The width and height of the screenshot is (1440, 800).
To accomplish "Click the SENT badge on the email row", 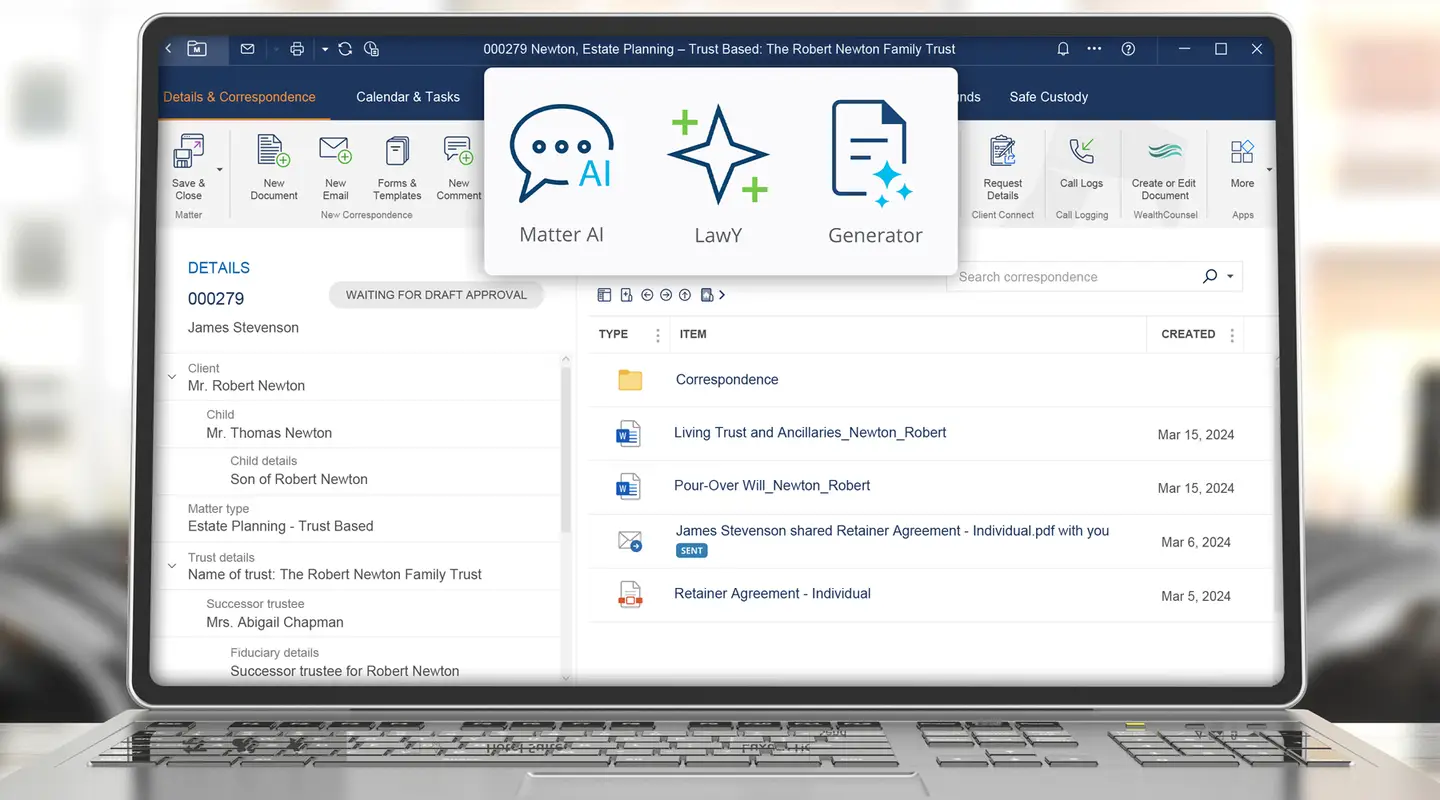I will [692, 550].
